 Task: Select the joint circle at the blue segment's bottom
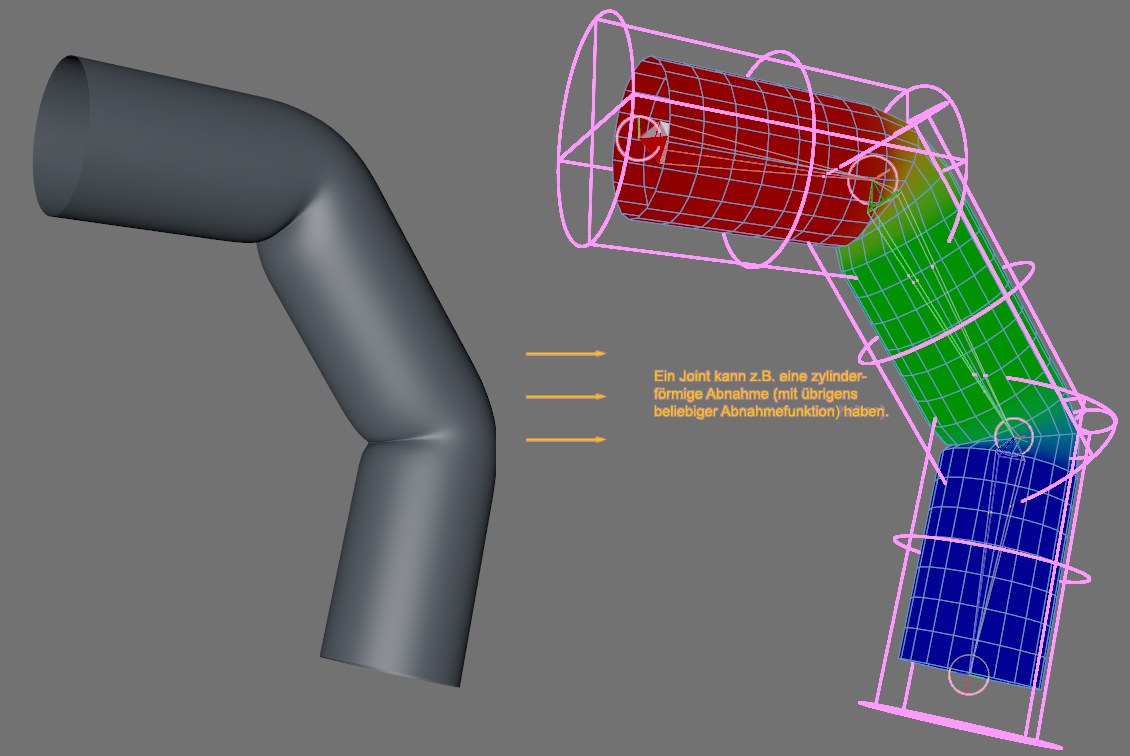(967, 675)
